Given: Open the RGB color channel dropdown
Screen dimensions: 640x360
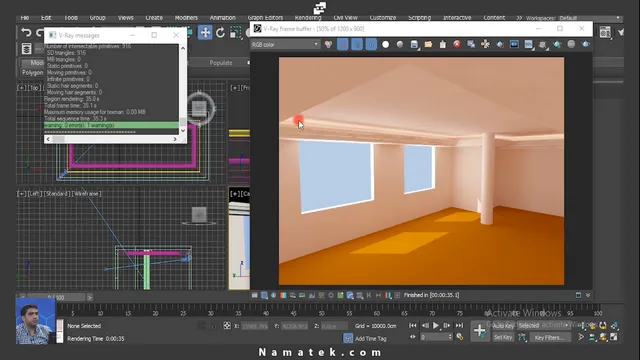Looking at the screenshot, I should (285, 44).
